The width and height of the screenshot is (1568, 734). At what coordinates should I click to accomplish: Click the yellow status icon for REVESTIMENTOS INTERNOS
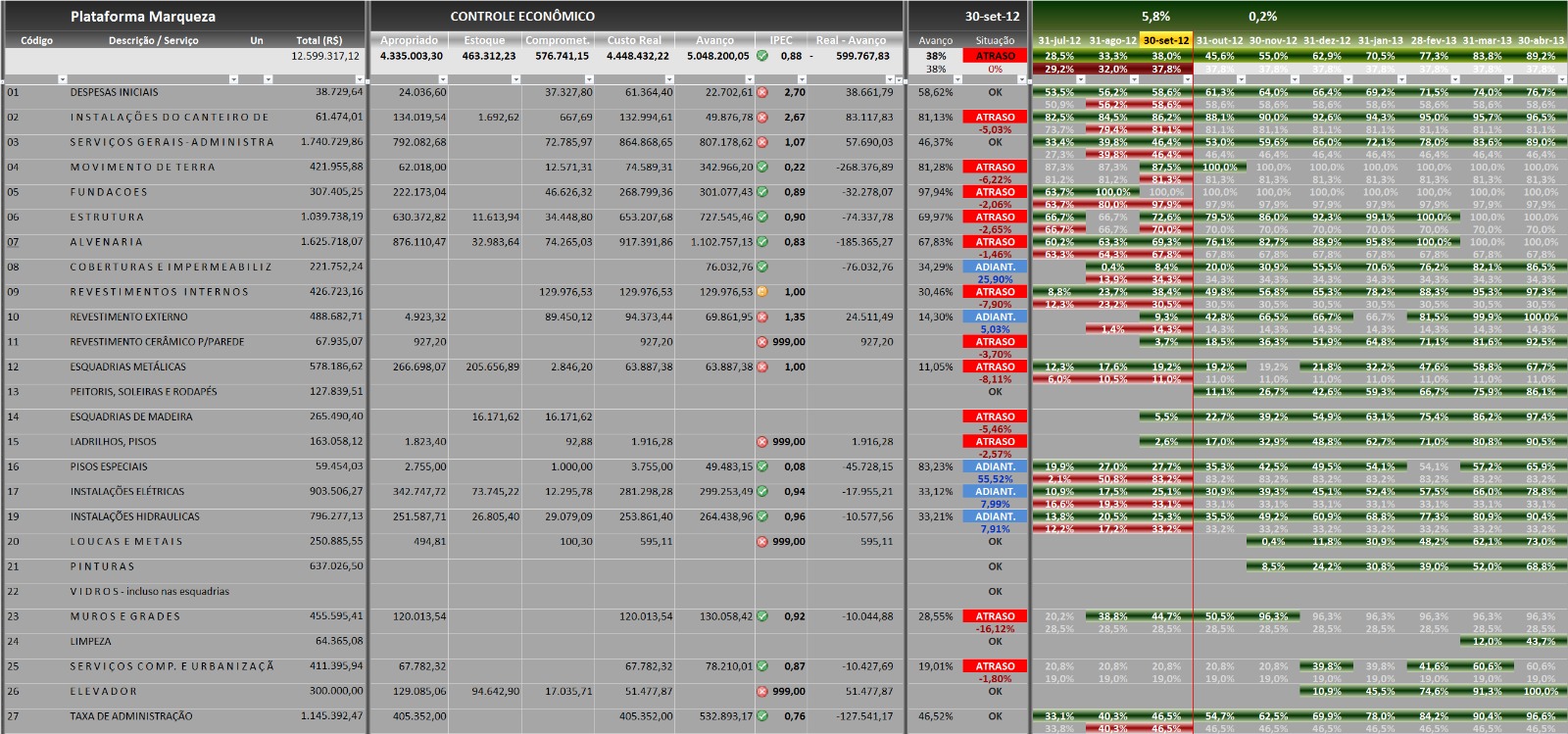[x=762, y=292]
